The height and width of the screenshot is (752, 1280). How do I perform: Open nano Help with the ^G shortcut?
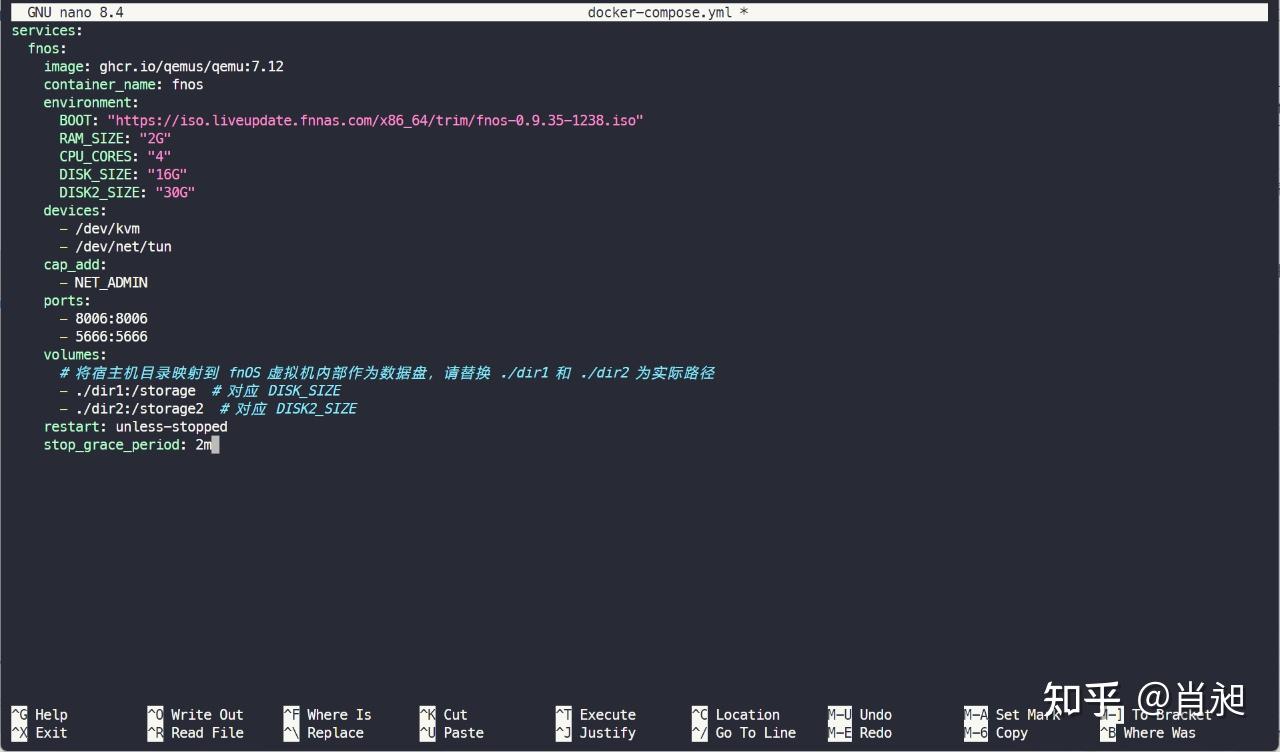(x=38, y=714)
